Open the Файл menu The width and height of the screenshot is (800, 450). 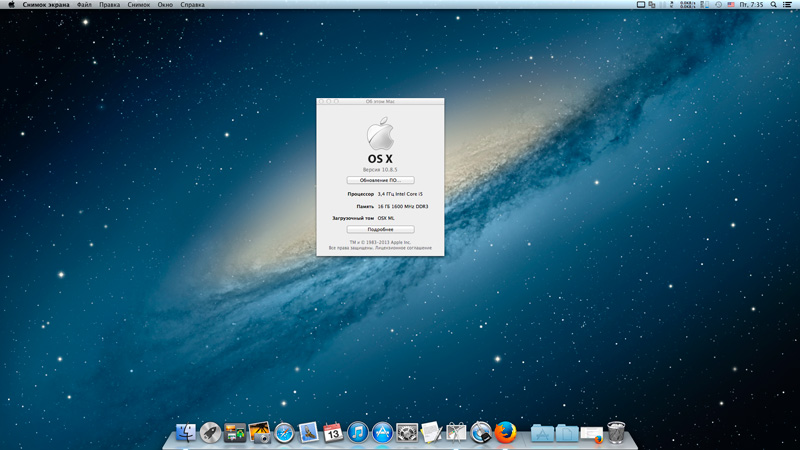click(84, 5)
